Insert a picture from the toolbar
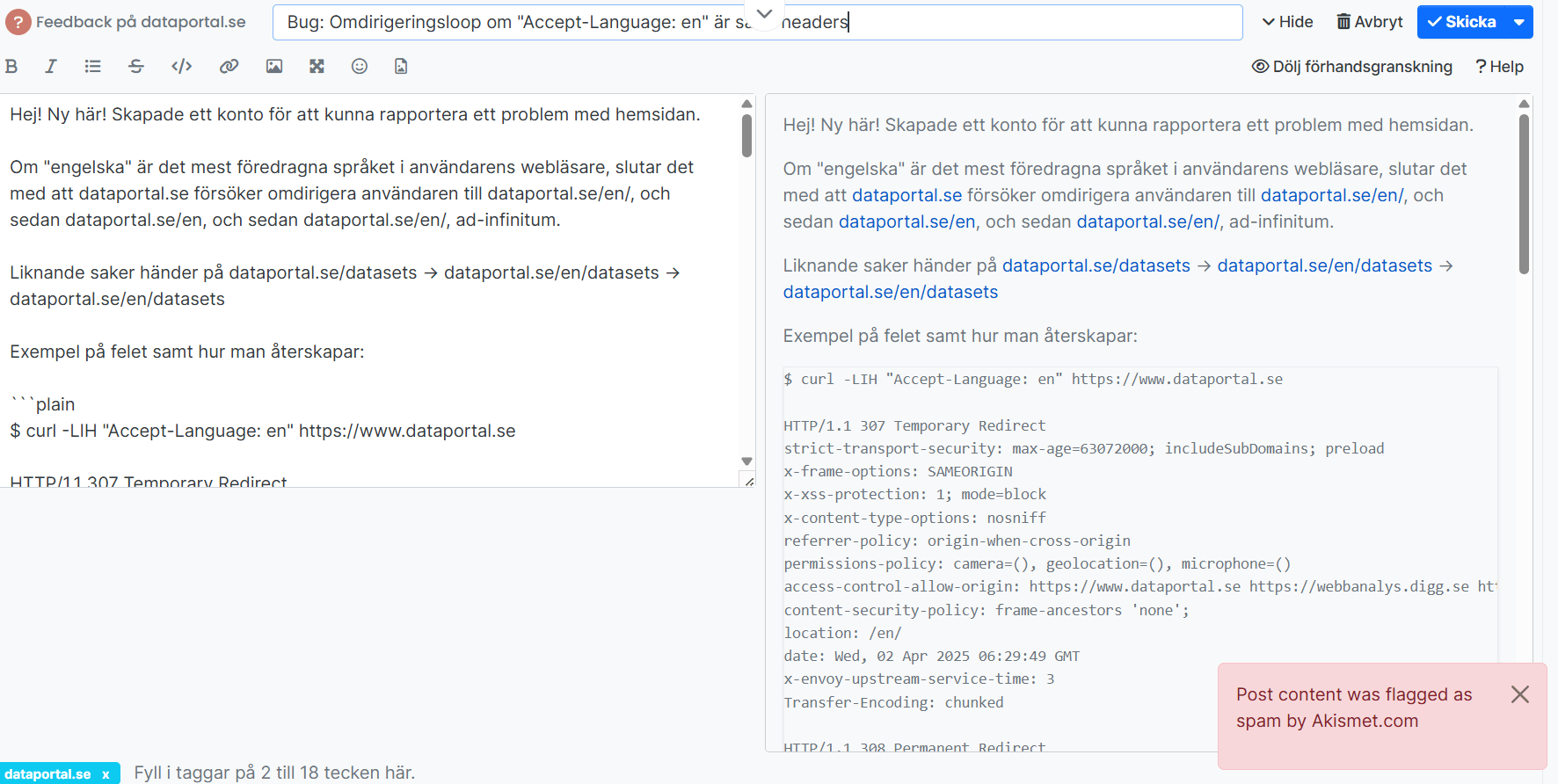 pyautogui.click(x=274, y=66)
